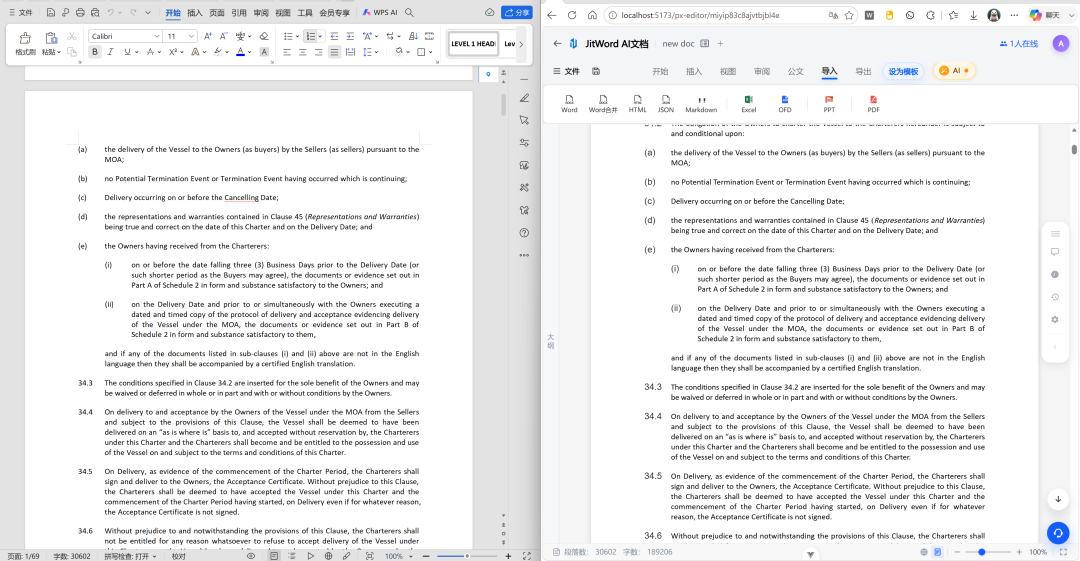Switch to JitWord 导出 tab
Screen dimensions: 1080x561
click(x=863, y=71)
